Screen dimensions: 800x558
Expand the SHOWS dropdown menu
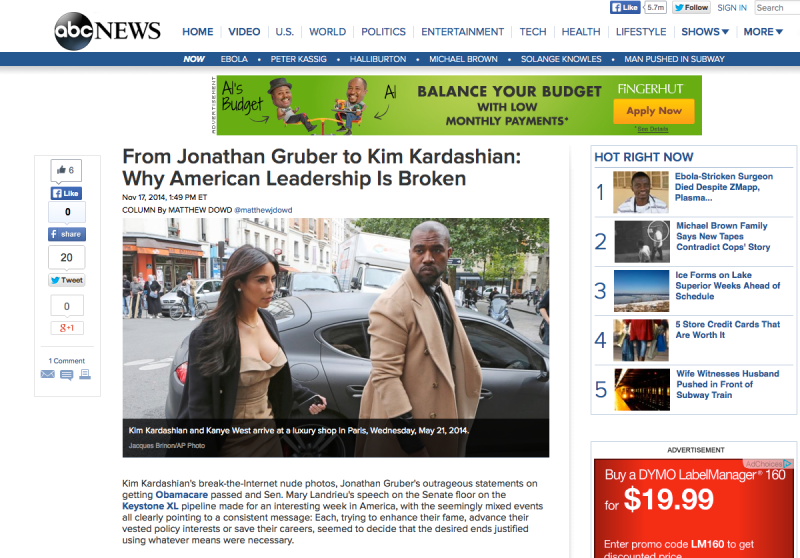pyautogui.click(x=705, y=32)
